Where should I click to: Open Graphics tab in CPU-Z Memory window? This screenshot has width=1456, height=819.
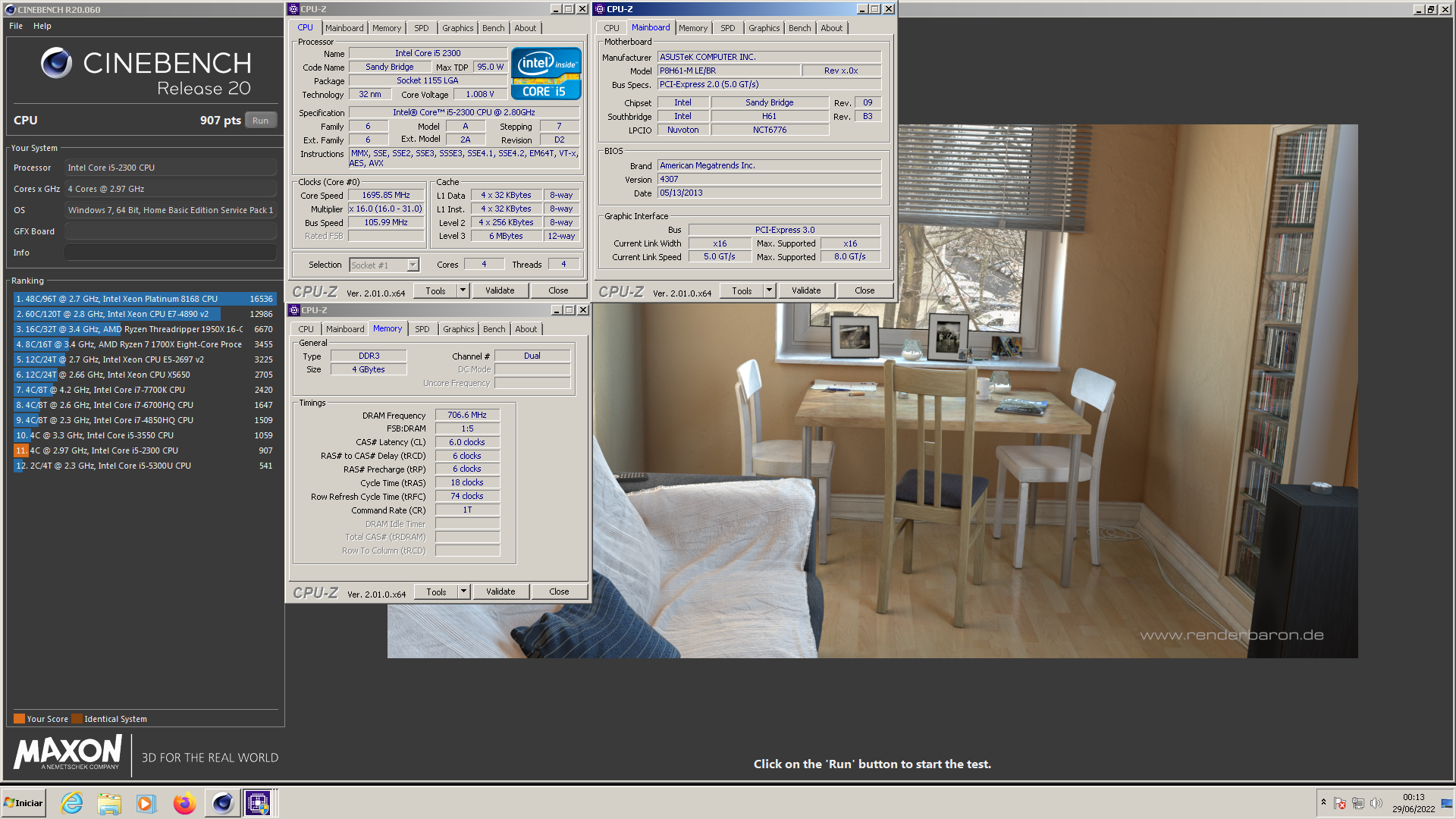point(458,329)
